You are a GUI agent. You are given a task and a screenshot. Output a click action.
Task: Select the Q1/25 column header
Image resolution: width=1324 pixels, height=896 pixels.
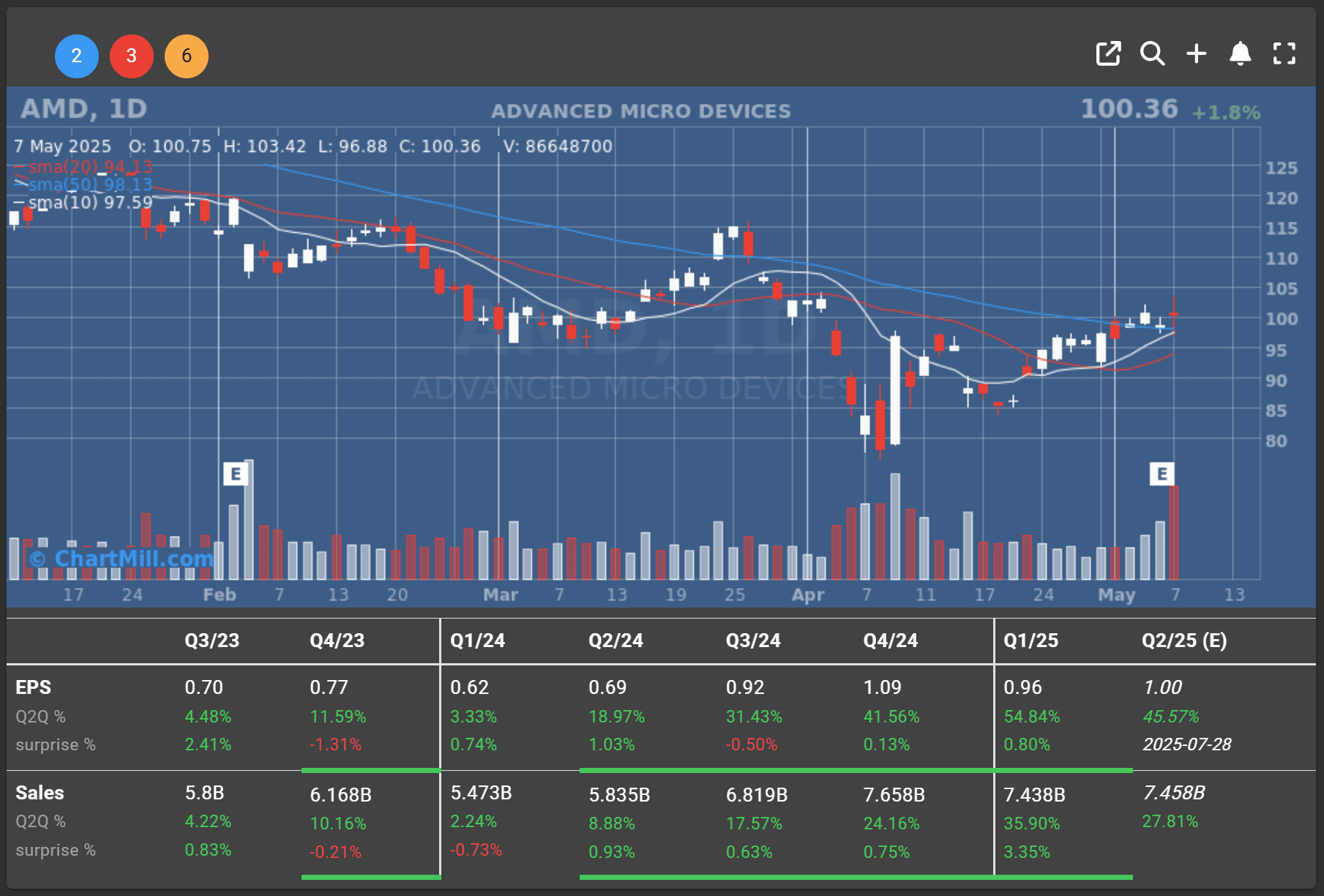(x=1031, y=641)
